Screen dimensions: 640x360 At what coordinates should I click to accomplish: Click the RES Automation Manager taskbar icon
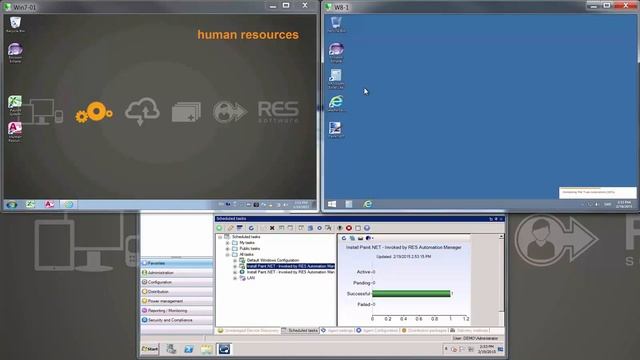224,349
